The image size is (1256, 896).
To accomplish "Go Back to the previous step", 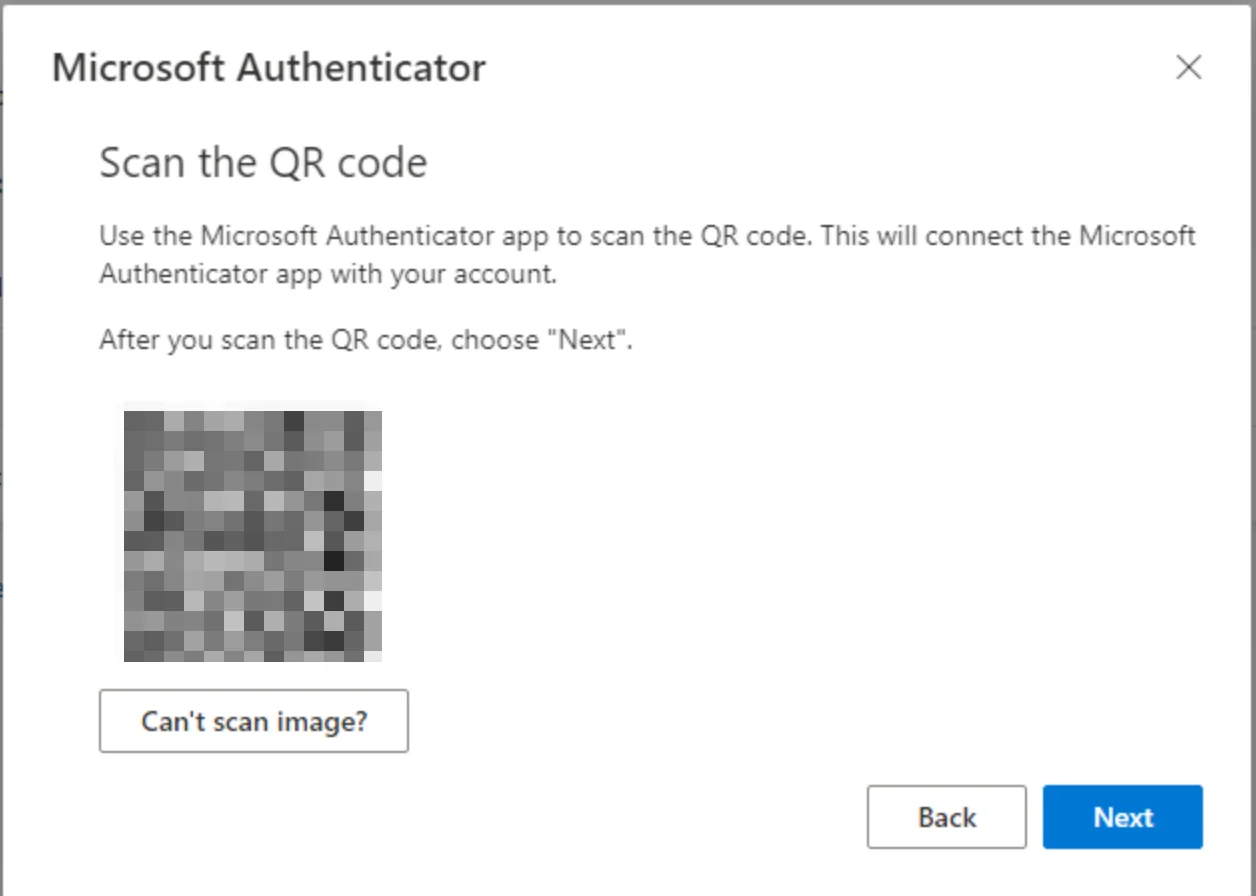I will 946,817.
